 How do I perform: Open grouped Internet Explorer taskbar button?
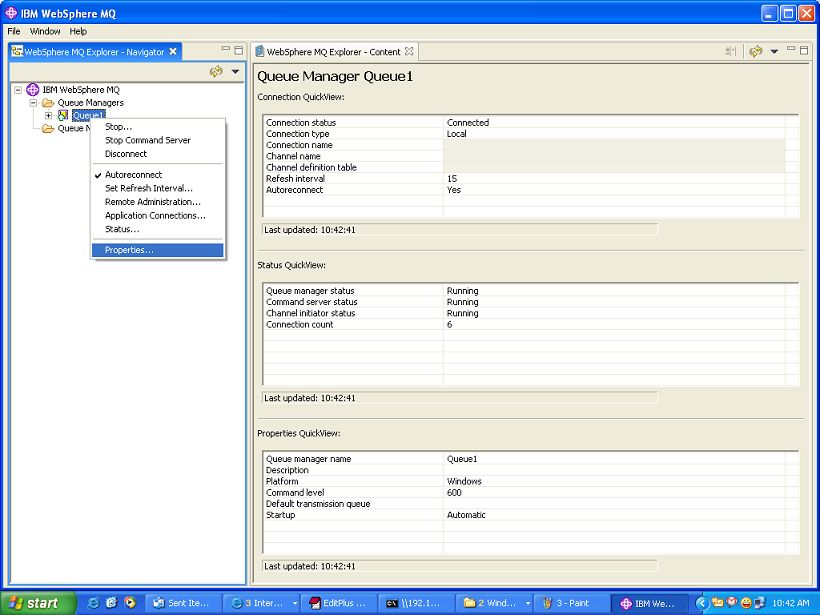(261, 603)
